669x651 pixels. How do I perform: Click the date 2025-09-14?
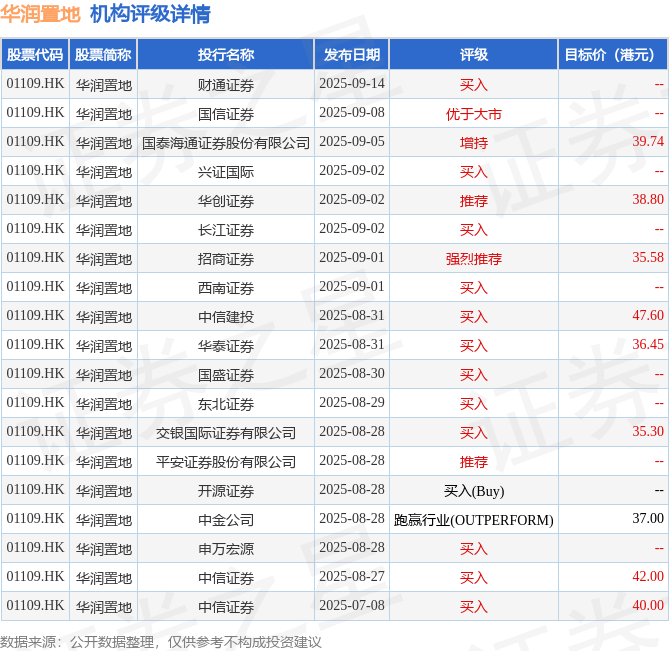pos(352,83)
